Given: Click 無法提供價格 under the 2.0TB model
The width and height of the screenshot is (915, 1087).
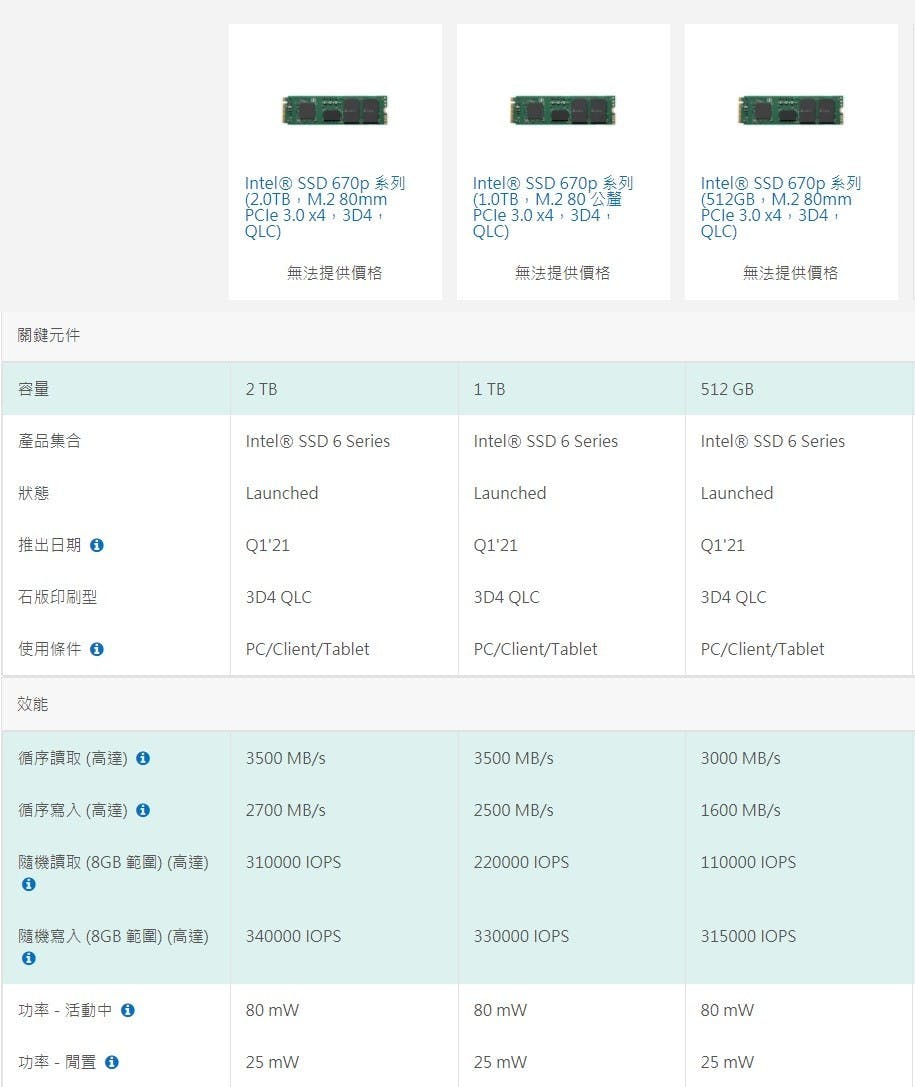Looking at the screenshot, I should pos(335,273).
